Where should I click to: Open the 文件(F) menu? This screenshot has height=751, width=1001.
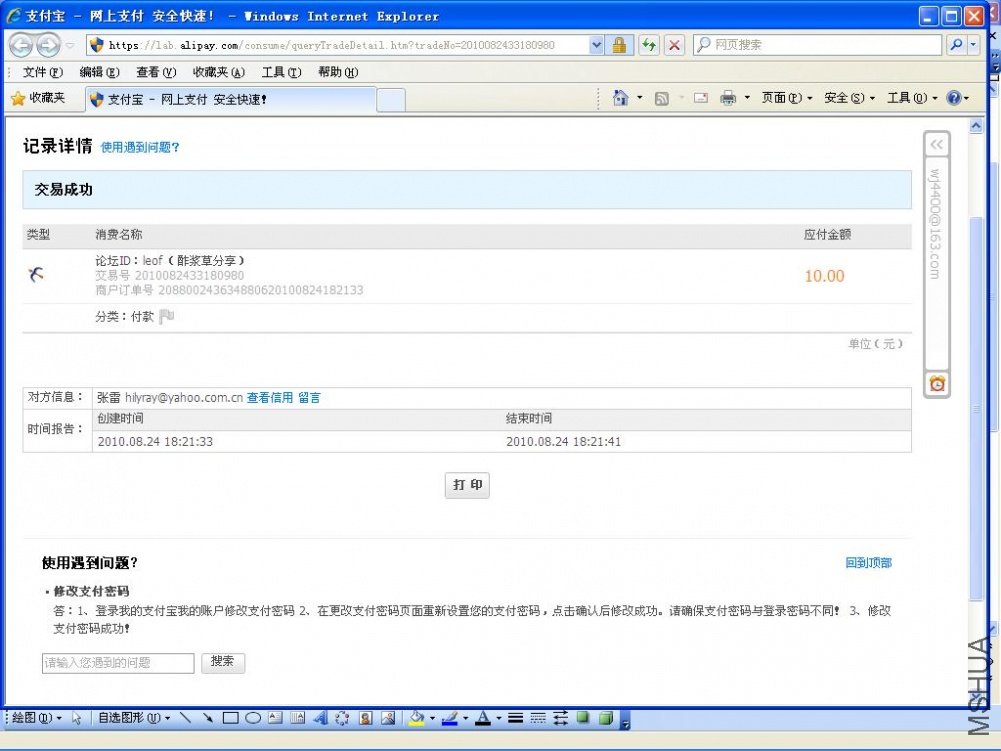[x=43, y=72]
